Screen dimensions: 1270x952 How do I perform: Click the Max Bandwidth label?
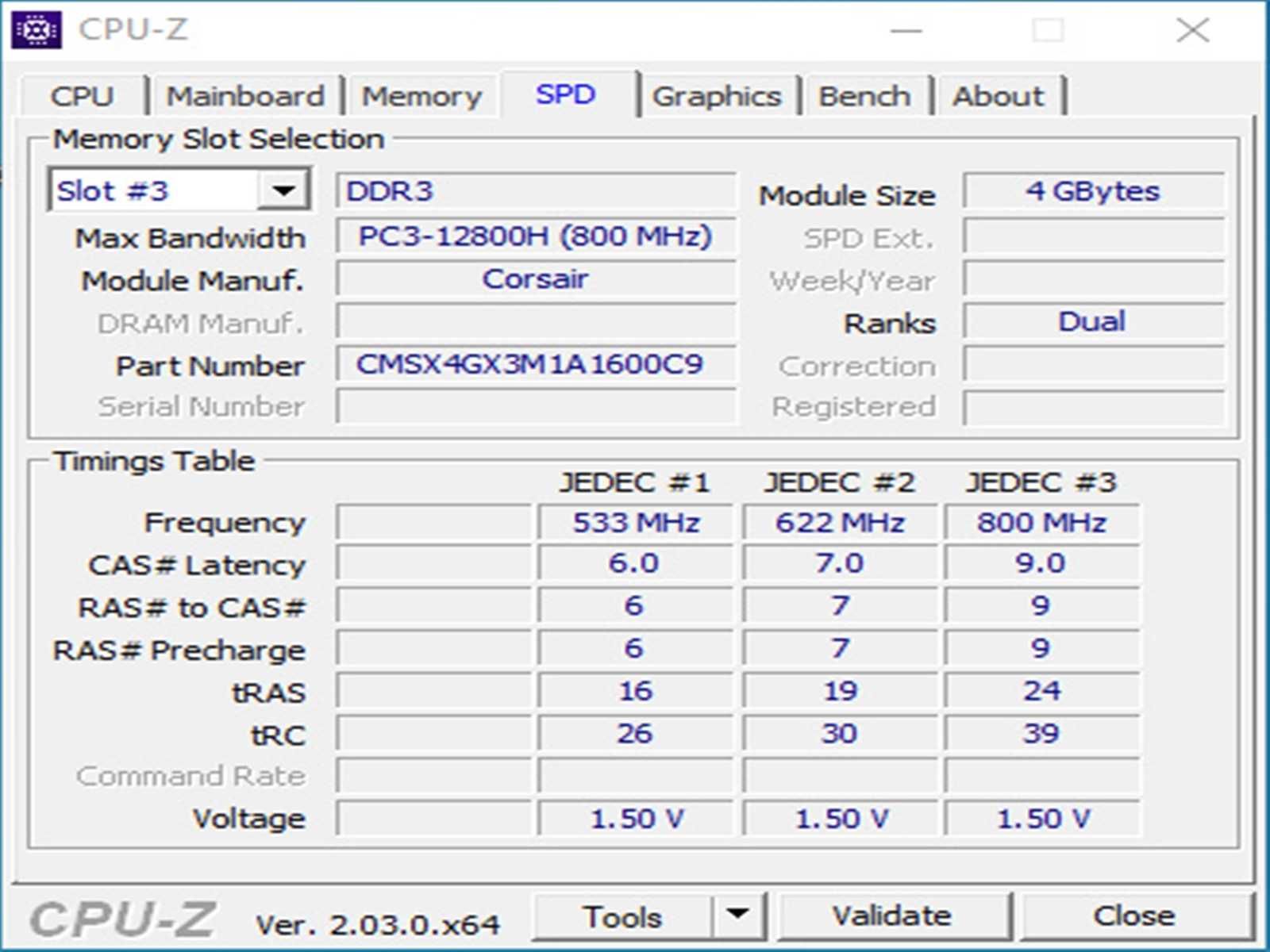coord(190,238)
